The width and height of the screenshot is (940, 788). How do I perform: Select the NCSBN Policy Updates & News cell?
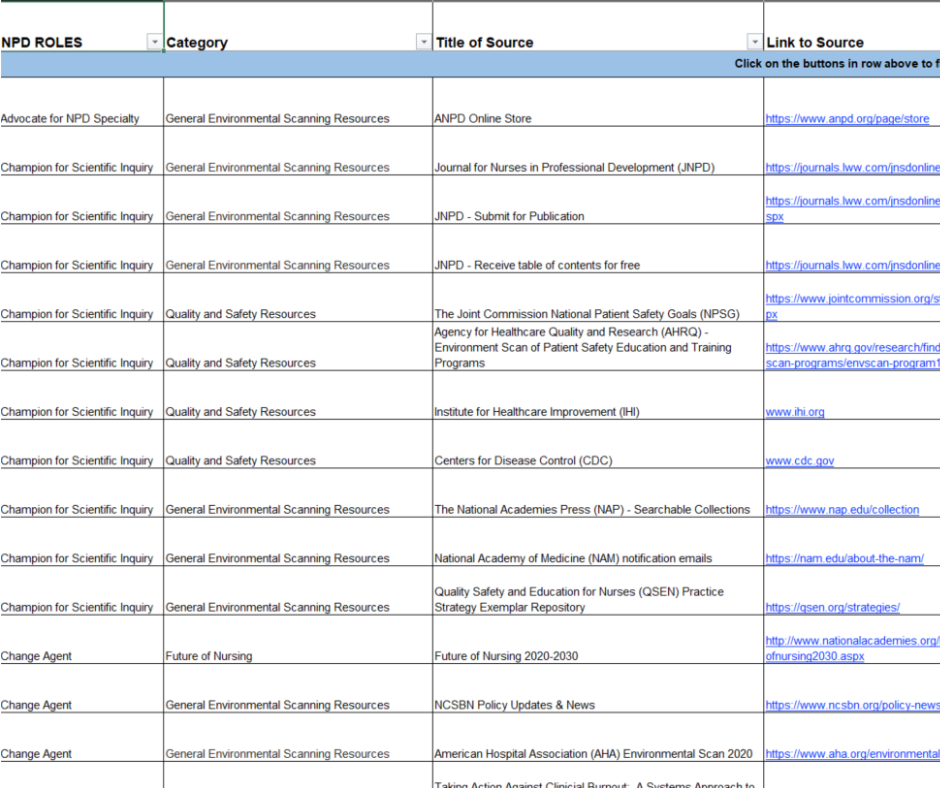[598, 688]
